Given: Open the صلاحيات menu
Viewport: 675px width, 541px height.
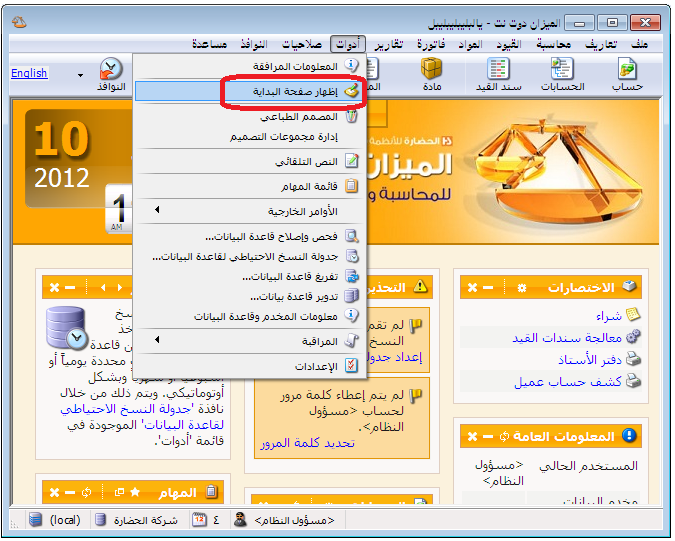Looking at the screenshot, I should (x=302, y=44).
